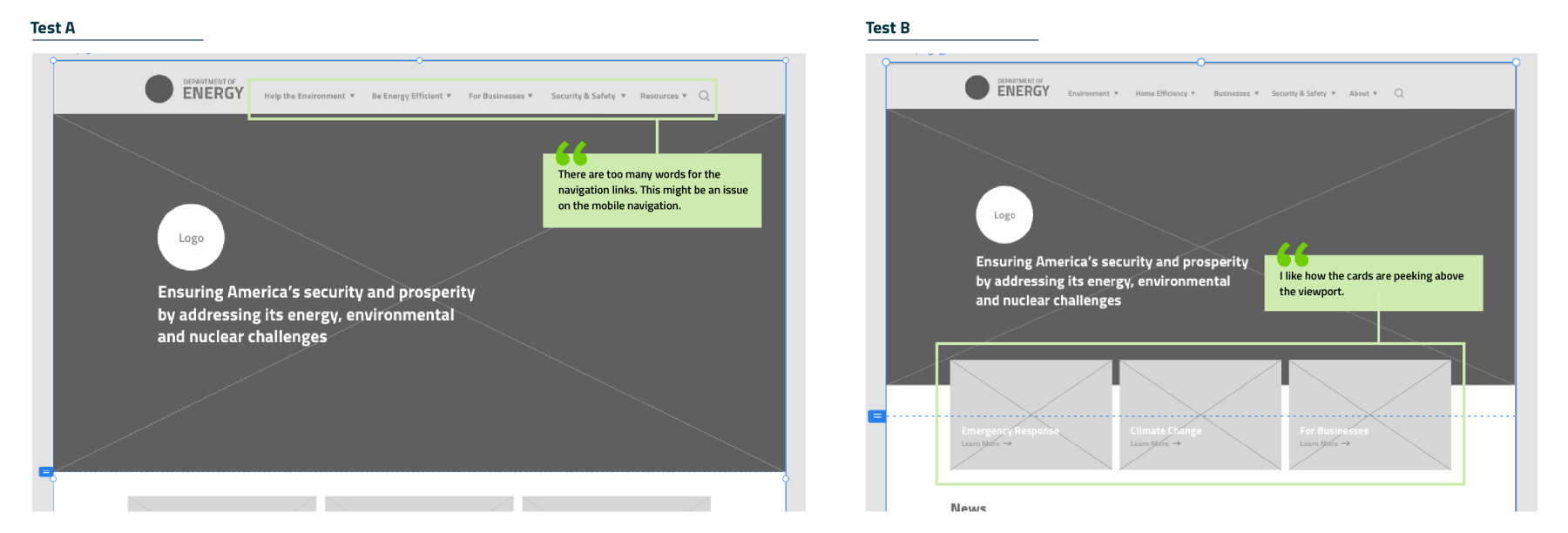1568x533 pixels.
Task: Click the Emergency Response card title
Action: coord(1010,431)
